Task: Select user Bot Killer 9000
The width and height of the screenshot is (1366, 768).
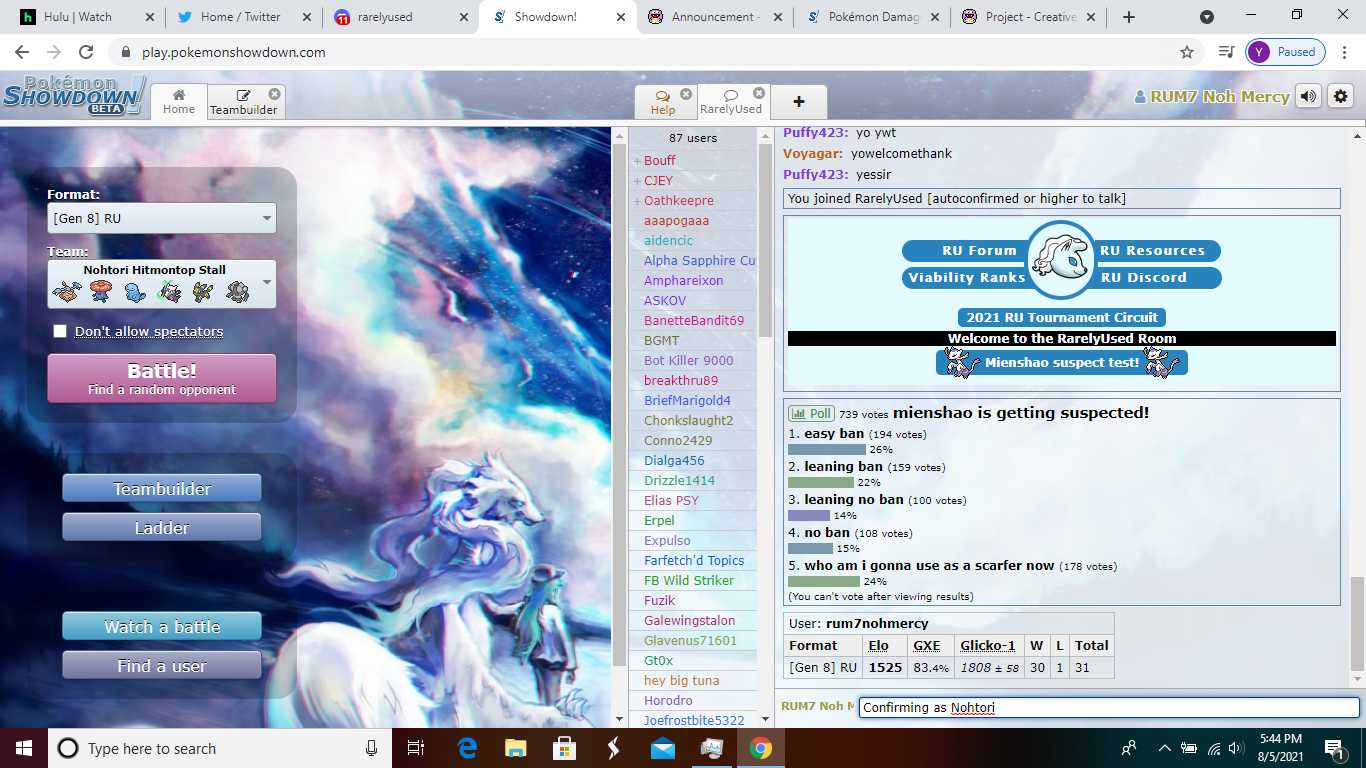Action: pyautogui.click(x=688, y=360)
